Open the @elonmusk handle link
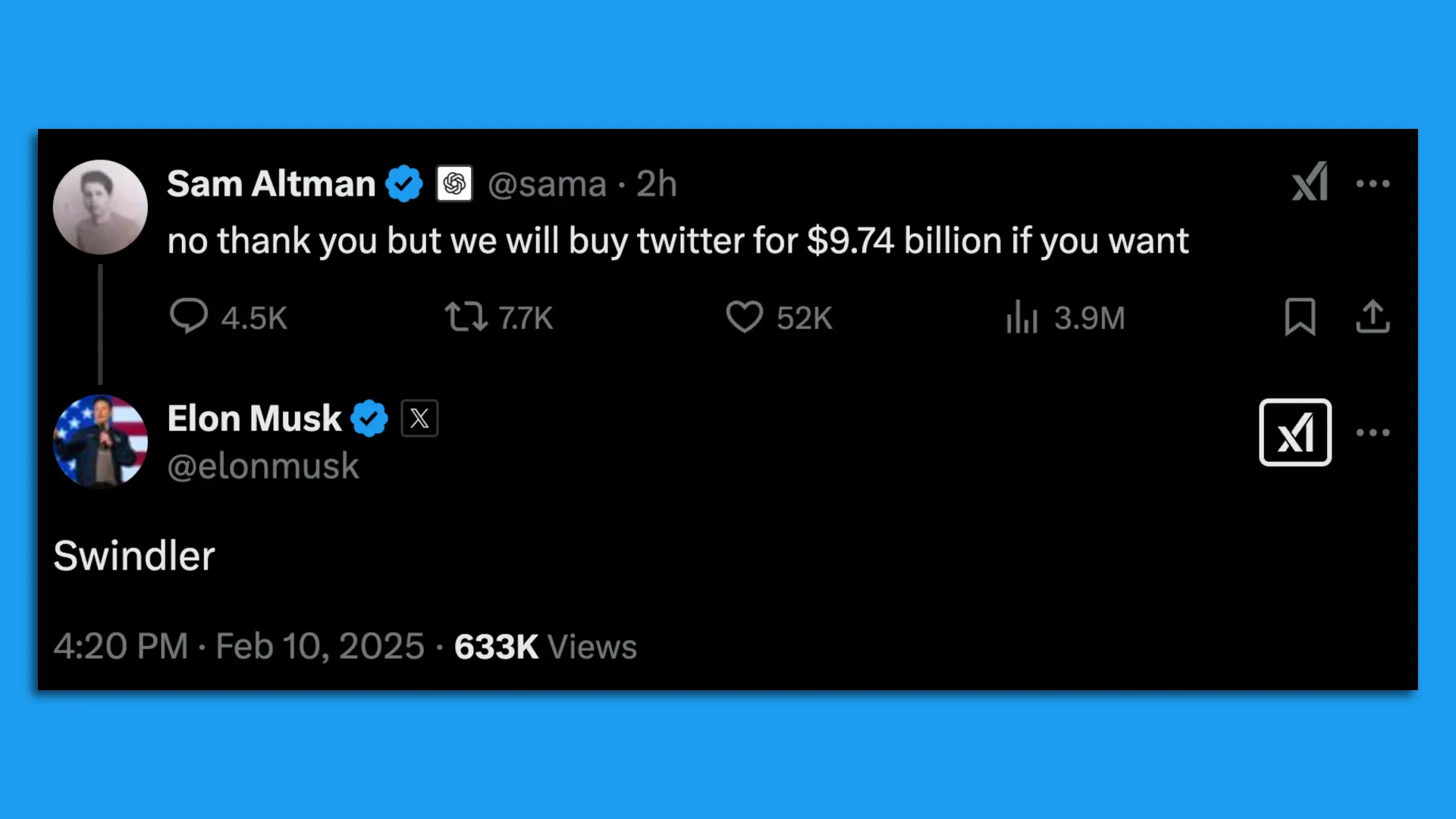Screen dimensions: 1456x819 click(262, 466)
